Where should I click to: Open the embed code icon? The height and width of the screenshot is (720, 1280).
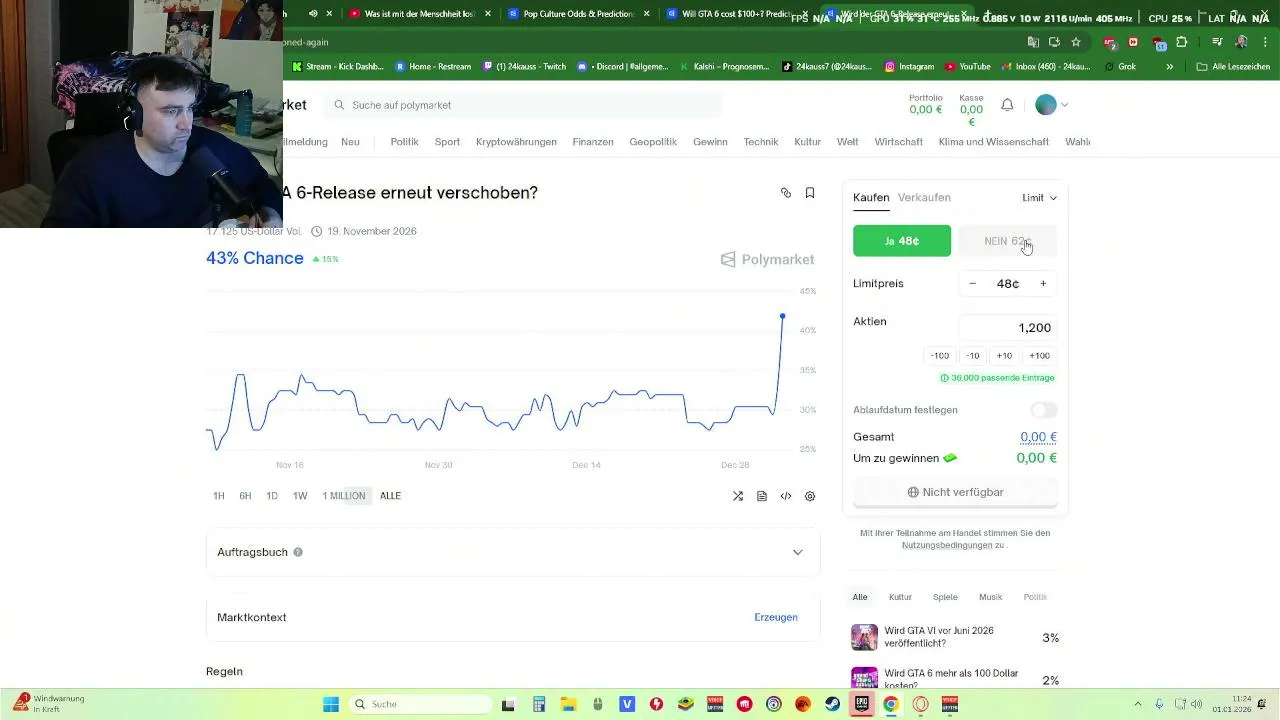click(786, 496)
